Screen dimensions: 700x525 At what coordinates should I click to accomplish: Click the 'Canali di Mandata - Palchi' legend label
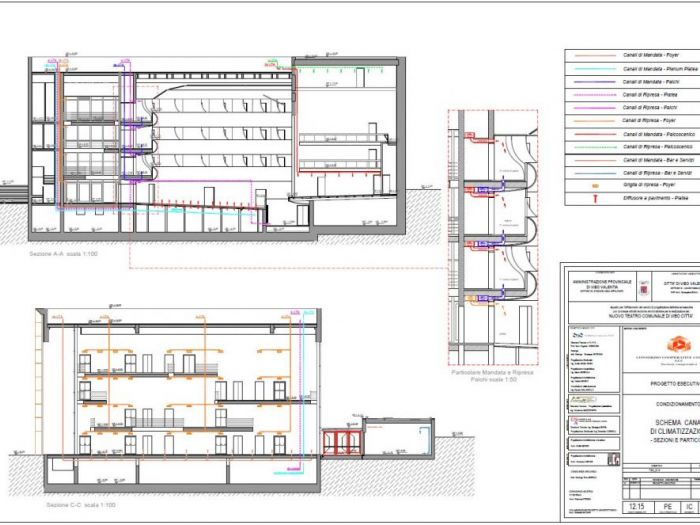coord(651,82)
